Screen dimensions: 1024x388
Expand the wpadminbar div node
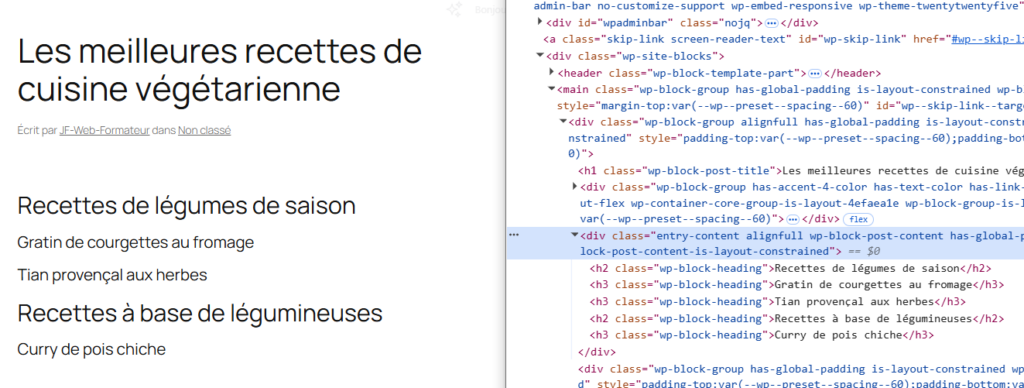[x=540, y=22]
